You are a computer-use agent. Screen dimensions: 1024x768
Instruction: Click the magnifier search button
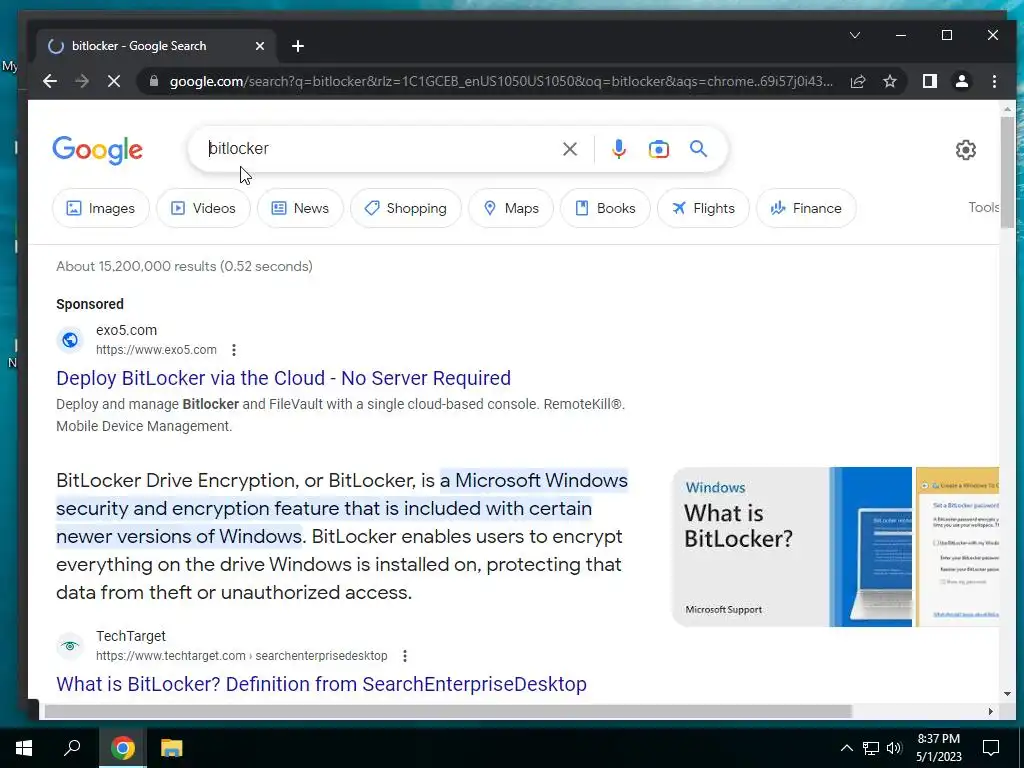698,149
